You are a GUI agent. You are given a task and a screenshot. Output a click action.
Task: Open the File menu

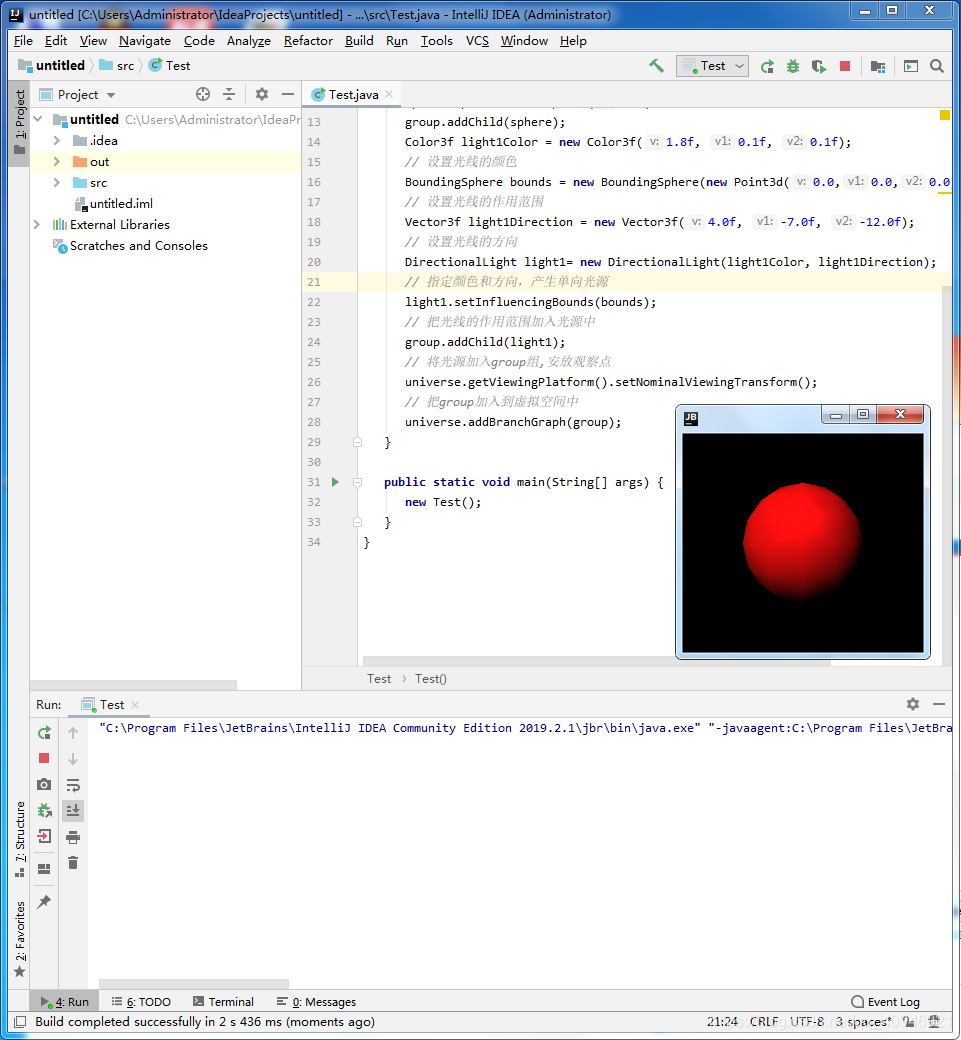click(23, 40)
